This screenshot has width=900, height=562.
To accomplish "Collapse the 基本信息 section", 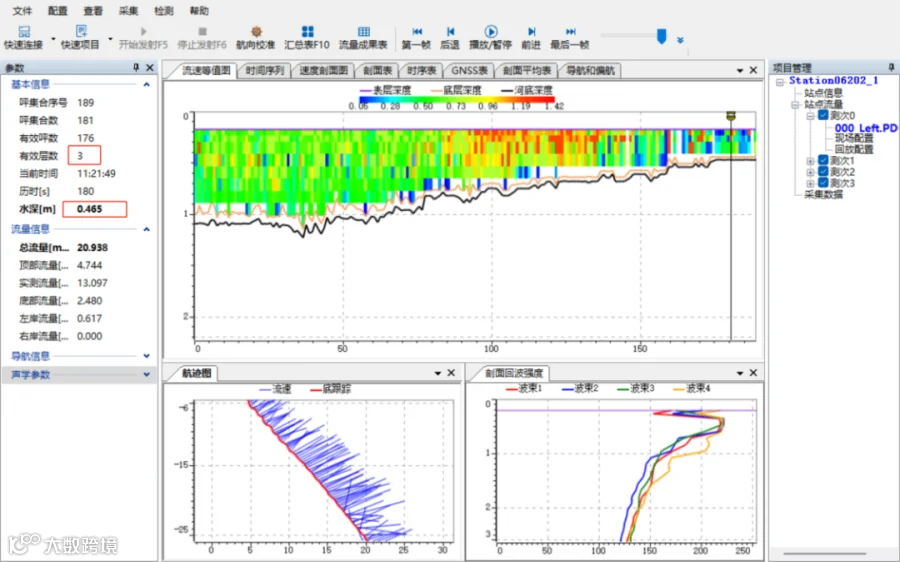I will [147, 85].
